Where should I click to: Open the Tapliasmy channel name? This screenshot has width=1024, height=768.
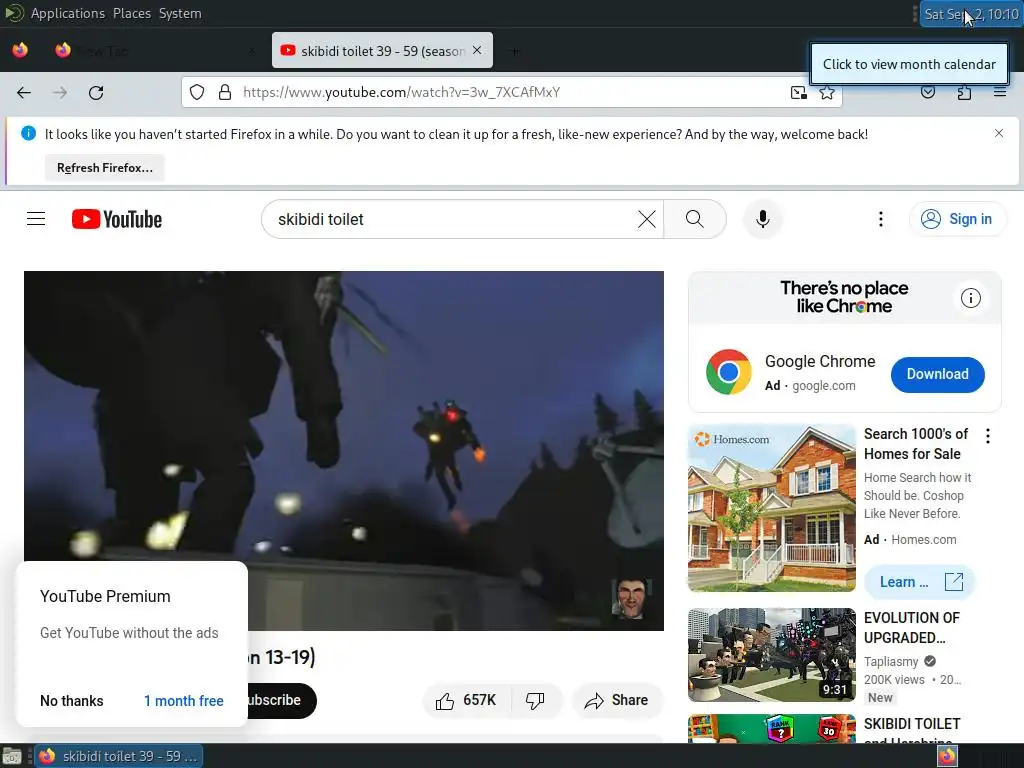coord(891,662)
